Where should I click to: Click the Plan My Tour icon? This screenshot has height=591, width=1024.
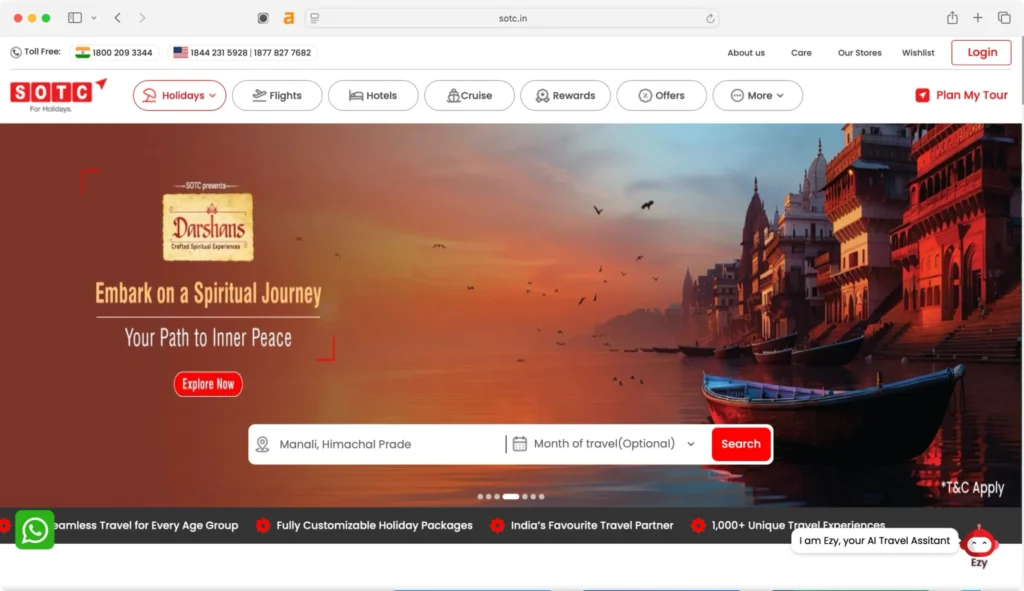(x=922, y=95)
